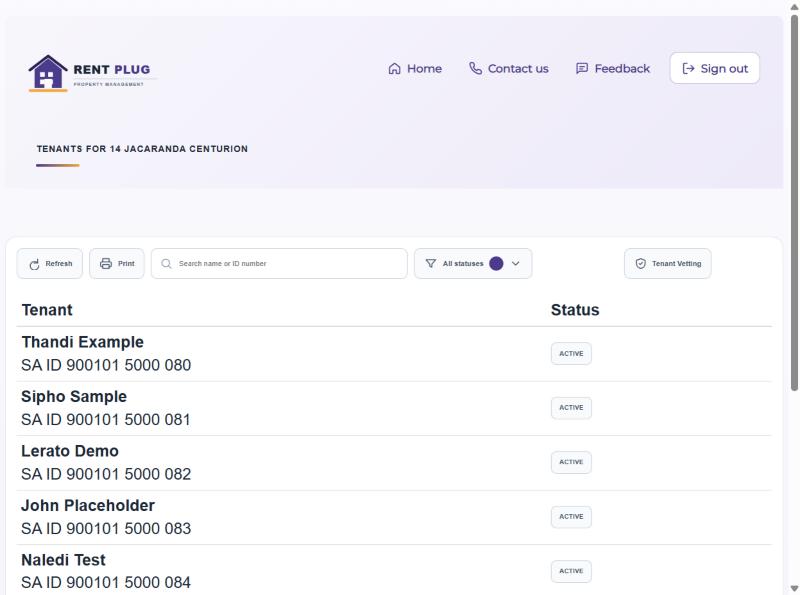Sign out of the account
Screen dimensions: 800x595
coord(715,68)
